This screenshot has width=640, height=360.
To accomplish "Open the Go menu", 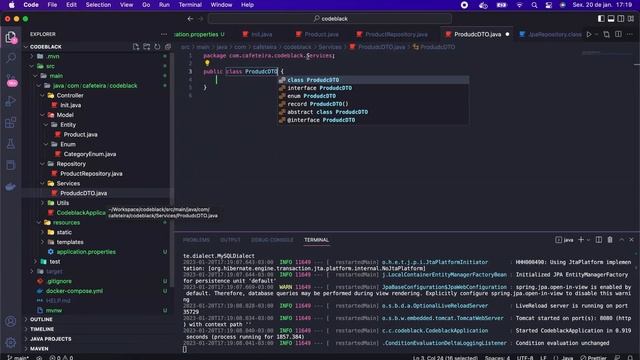I will (146, 5).
